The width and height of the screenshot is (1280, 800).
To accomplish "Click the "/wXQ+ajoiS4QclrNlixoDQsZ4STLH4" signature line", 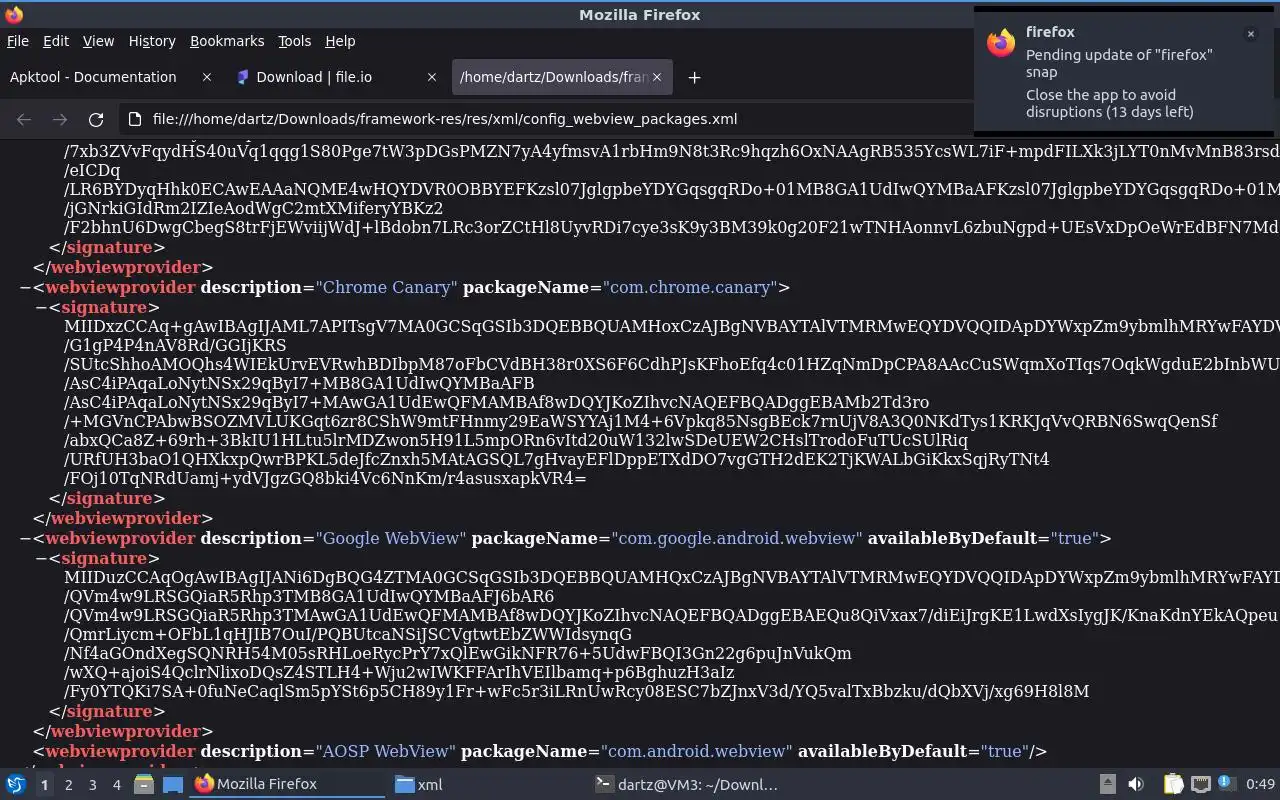I will [x=399, y=672].
